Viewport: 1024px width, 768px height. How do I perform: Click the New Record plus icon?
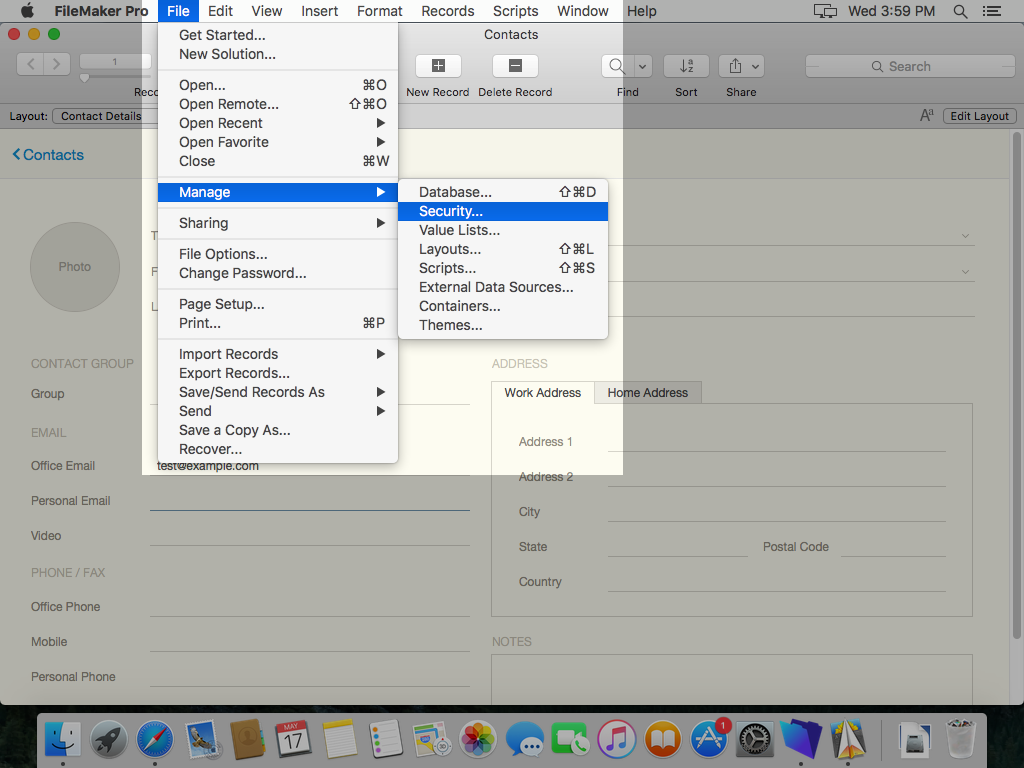point(438,66)
